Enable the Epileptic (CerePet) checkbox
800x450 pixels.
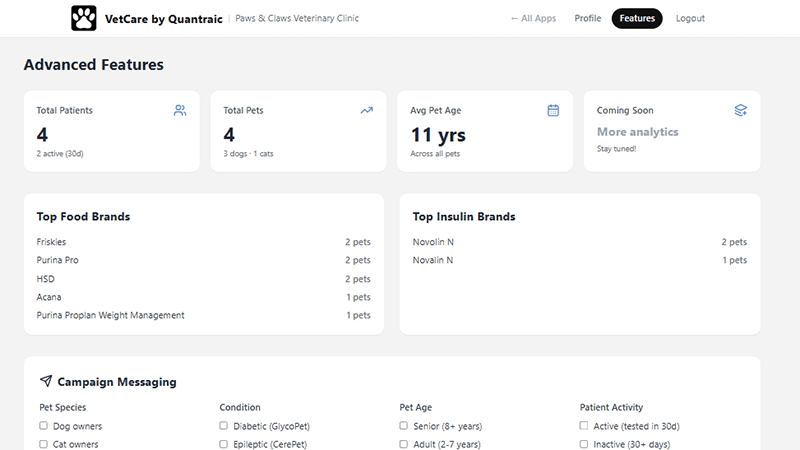(x=223, y=444)
